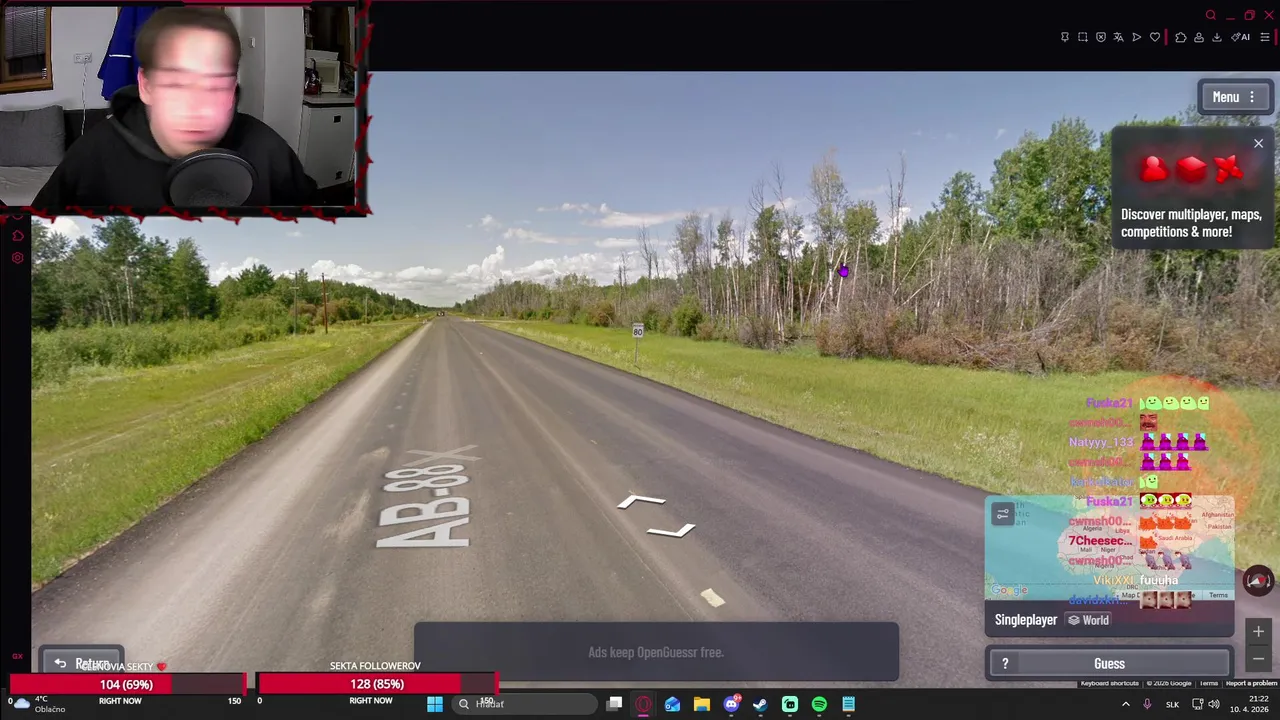The width and height of the screenshot is (1280, 720).
Task: Click the Ads keep OpenGuessr free banner
Action: [x=656, y=652]
